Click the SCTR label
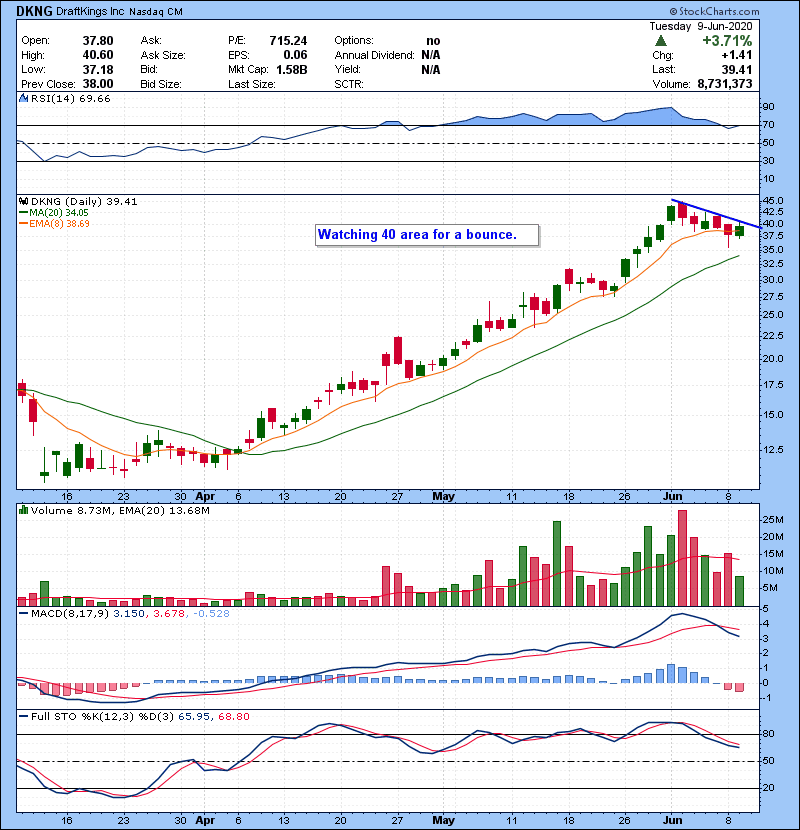The width and height of the screenshot is (800, 830). pyautogui.click(x=349, y=84)
